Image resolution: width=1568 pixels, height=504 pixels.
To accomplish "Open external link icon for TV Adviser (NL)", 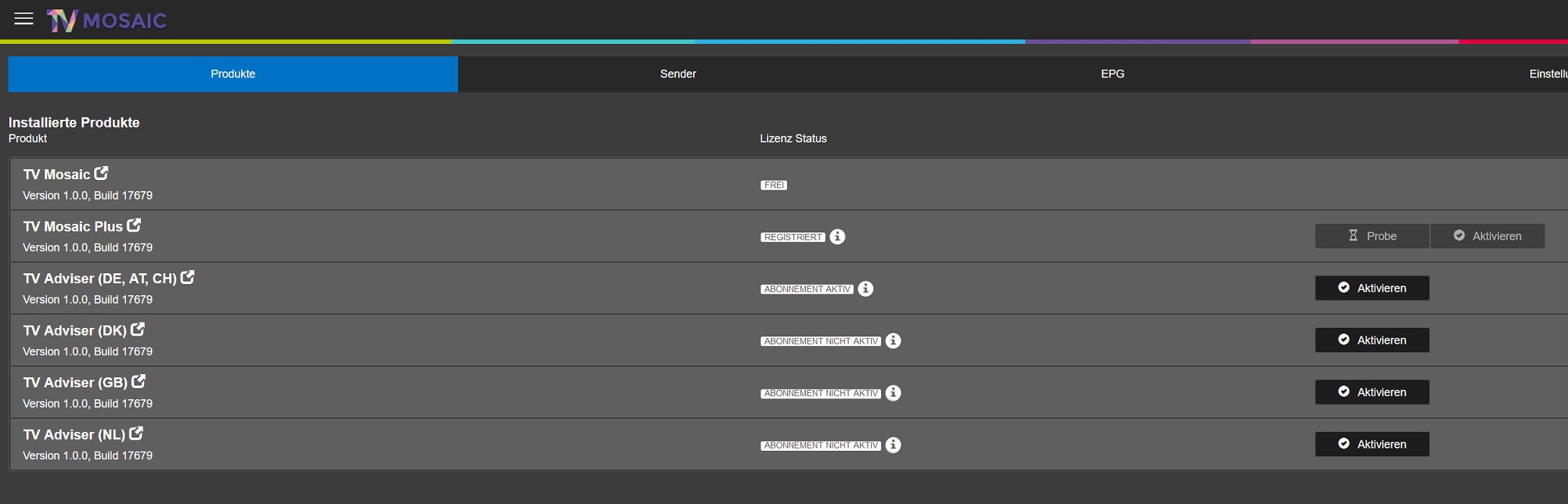I will [x=135, y=433].
